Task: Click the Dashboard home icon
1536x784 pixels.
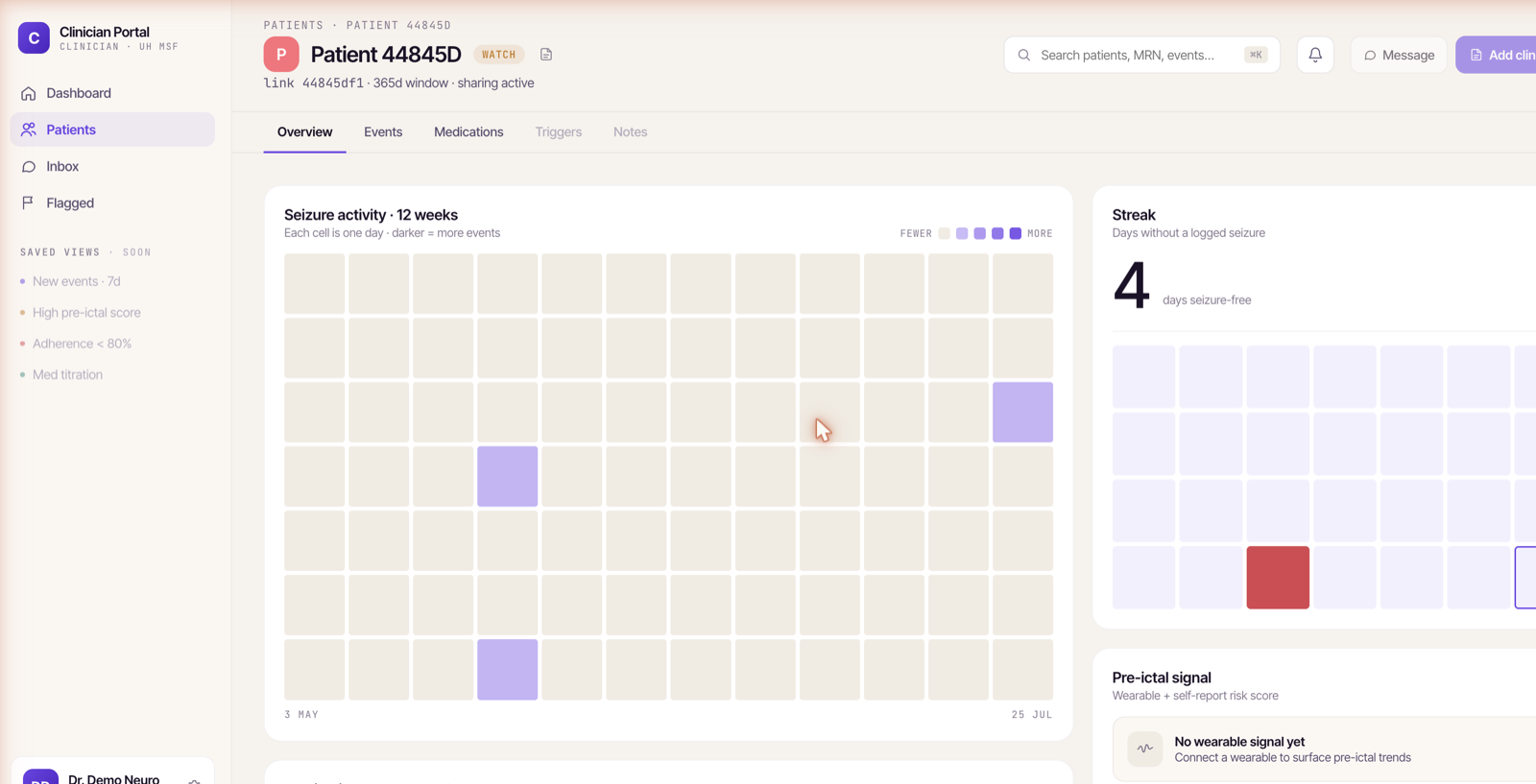Action: point(29,93)
